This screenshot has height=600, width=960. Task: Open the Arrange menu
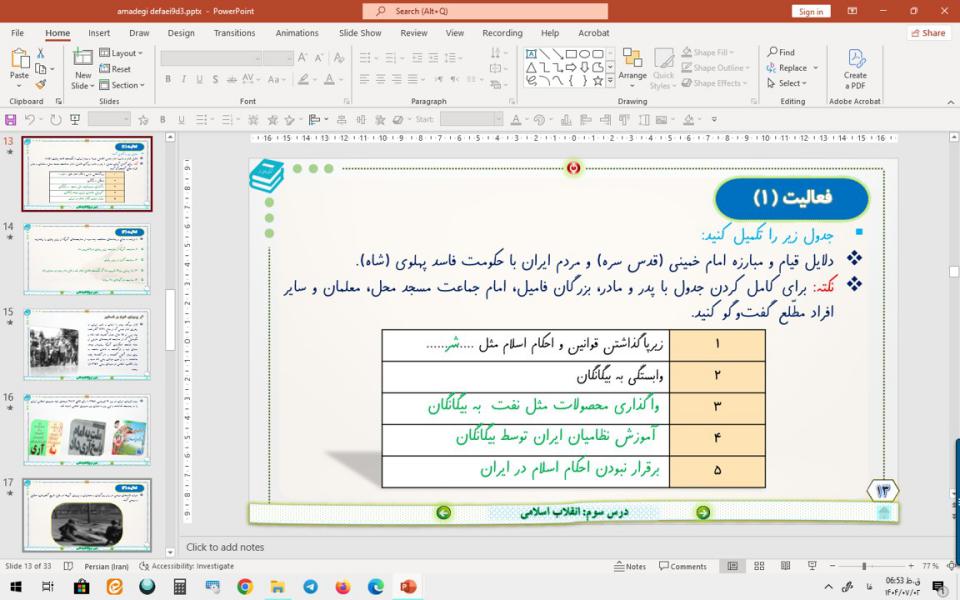(632, 68)
